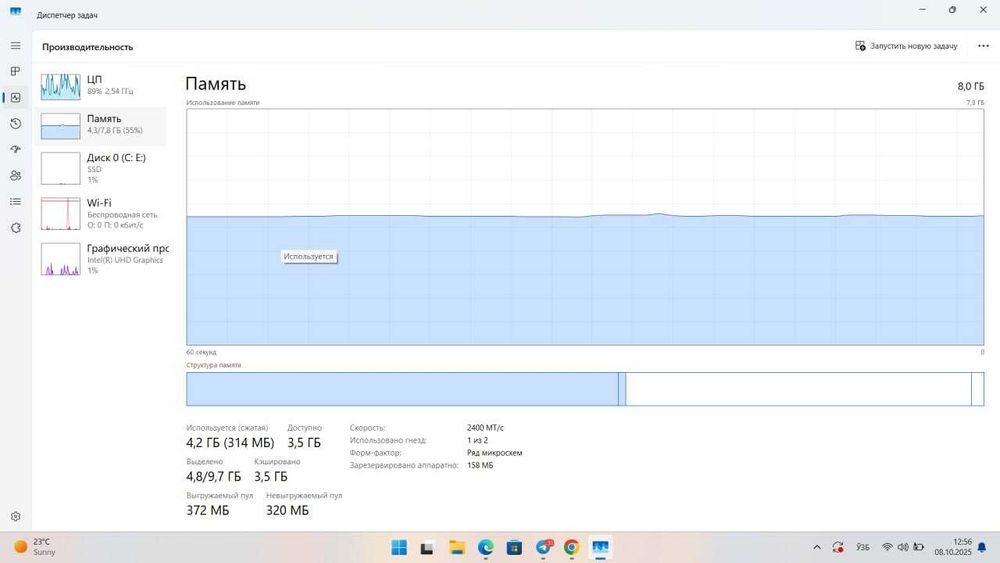Click the standby segment of memory composition bar
This screenshot has width=1000, height=563.
[798, 389]
